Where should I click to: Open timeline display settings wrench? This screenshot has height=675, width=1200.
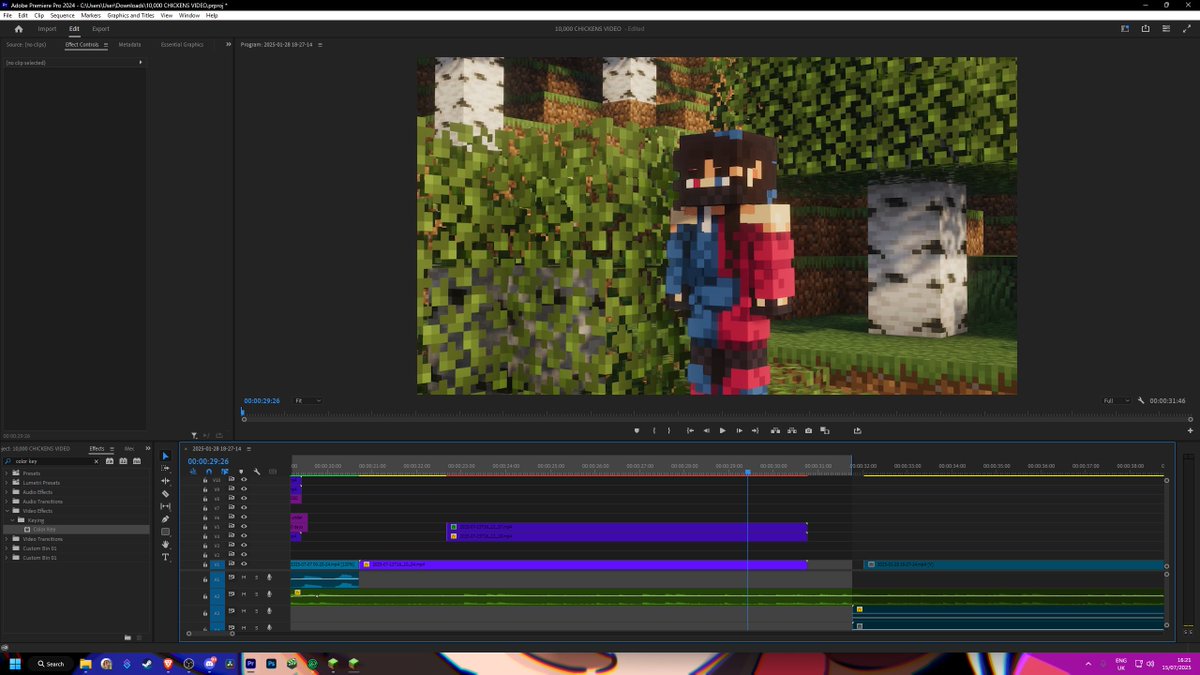[x=257, y=471]
